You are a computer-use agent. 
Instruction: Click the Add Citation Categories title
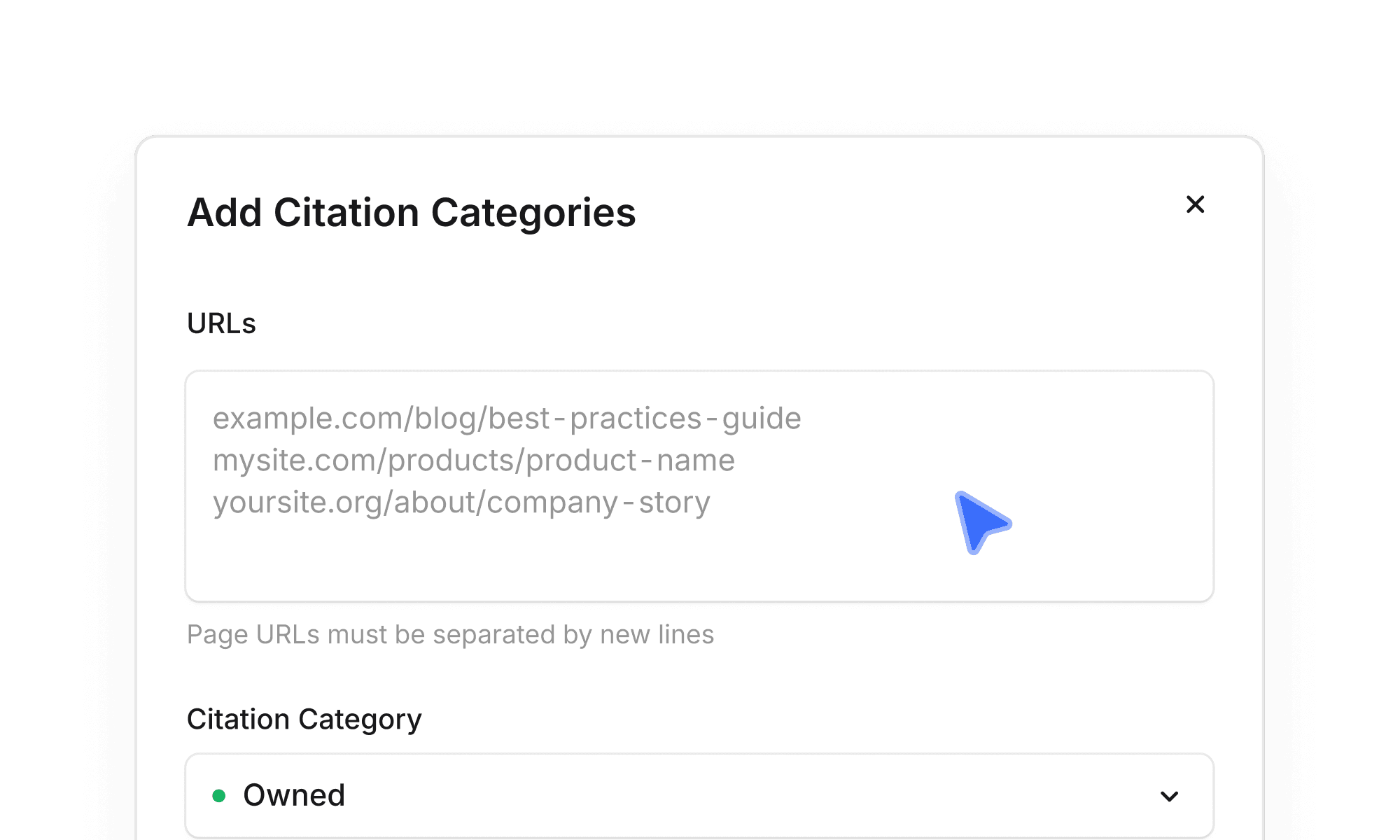click(411, 213)
